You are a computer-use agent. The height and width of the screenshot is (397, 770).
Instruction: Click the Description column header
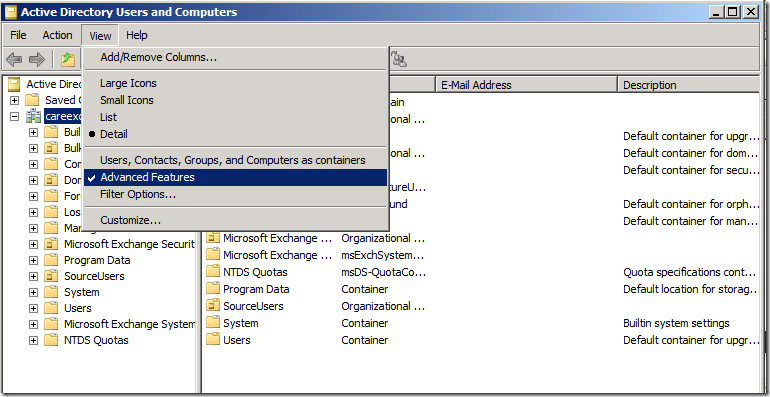point(688,85)
